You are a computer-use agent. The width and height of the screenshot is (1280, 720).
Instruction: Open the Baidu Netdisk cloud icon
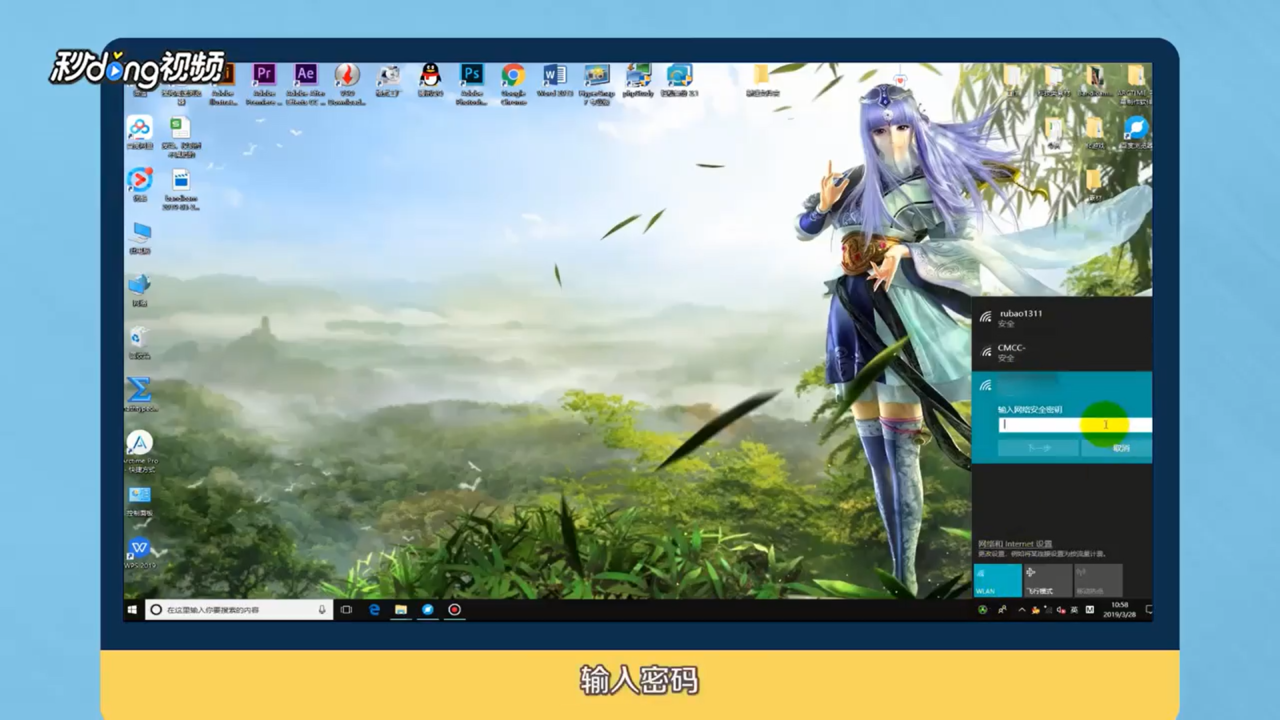coord(139,132)
